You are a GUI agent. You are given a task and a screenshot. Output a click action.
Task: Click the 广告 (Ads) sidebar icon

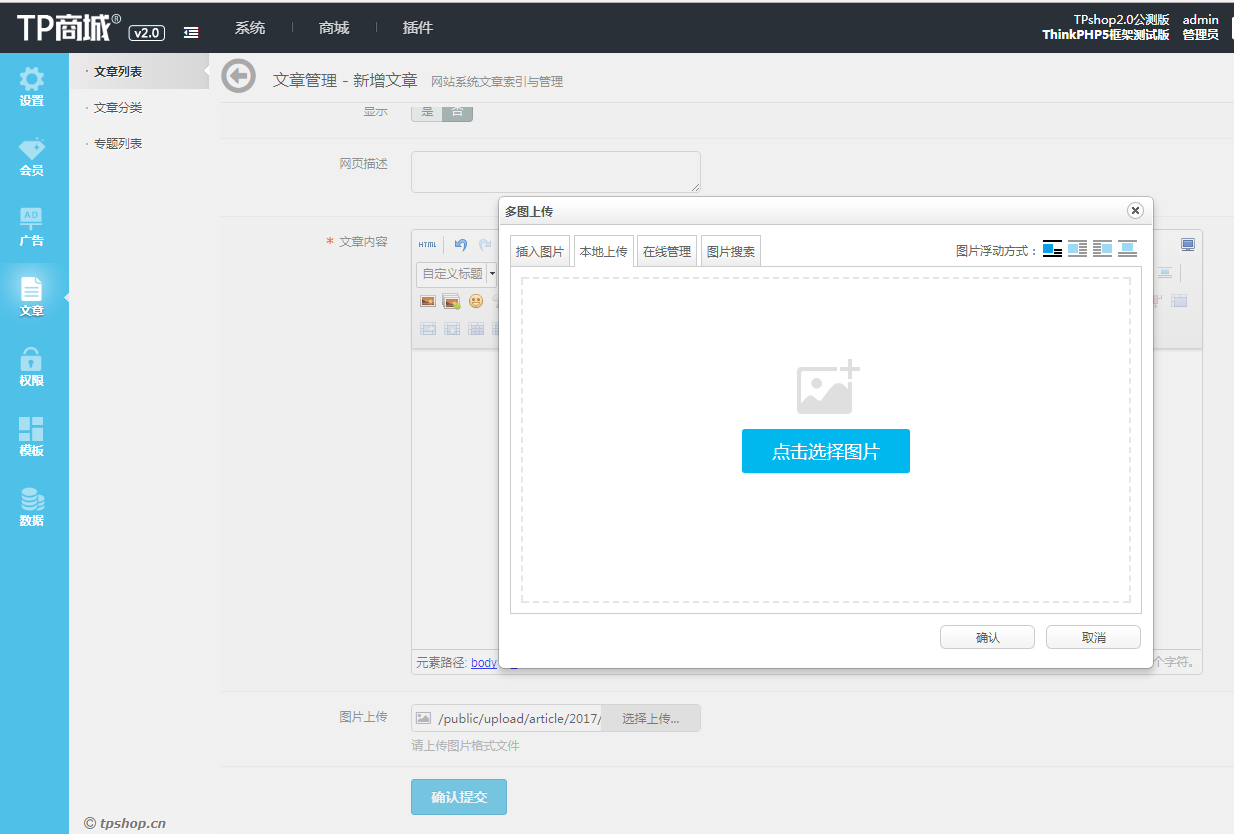point(32,227)
